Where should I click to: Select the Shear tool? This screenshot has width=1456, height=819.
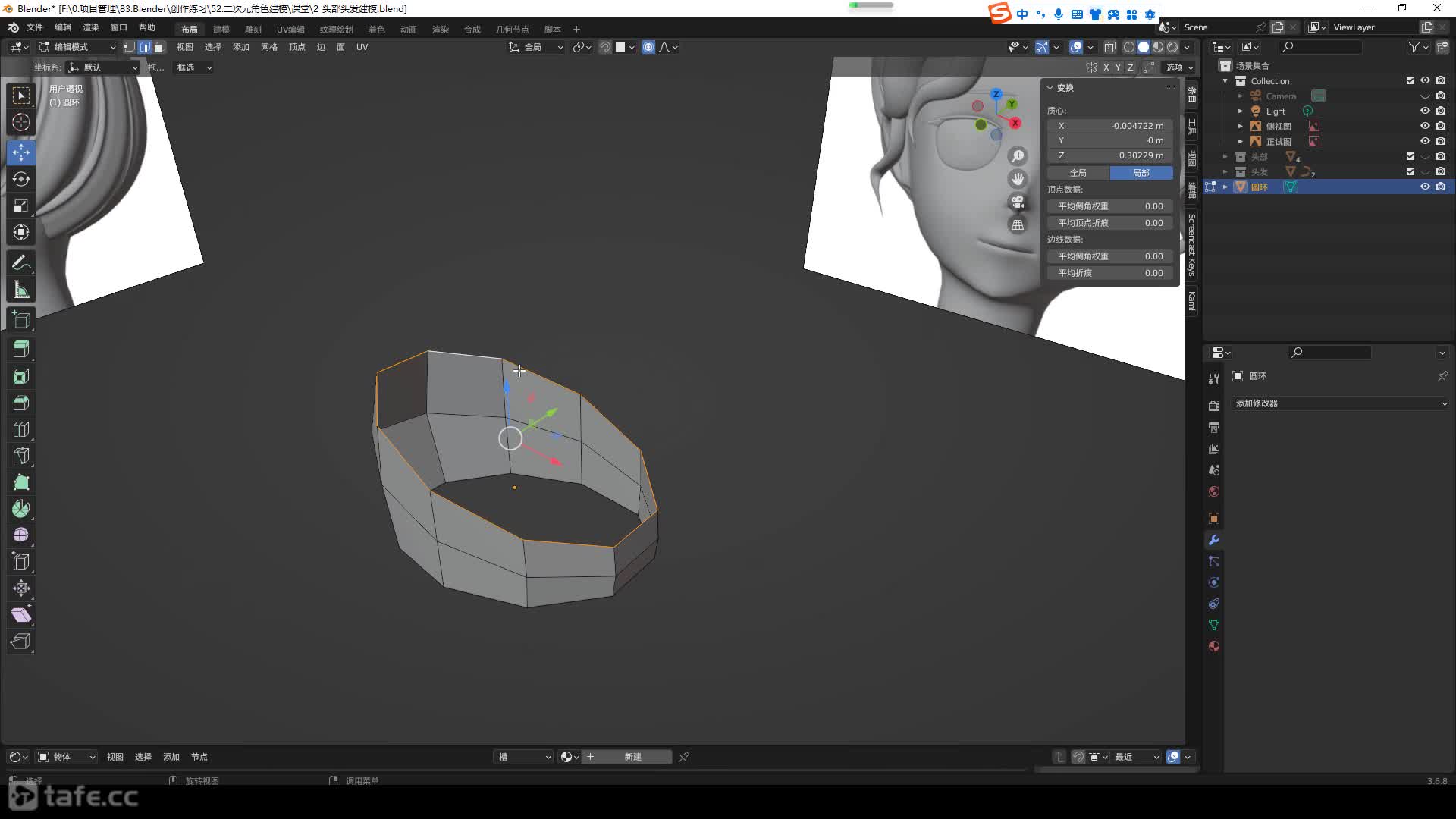click(21, 615)
